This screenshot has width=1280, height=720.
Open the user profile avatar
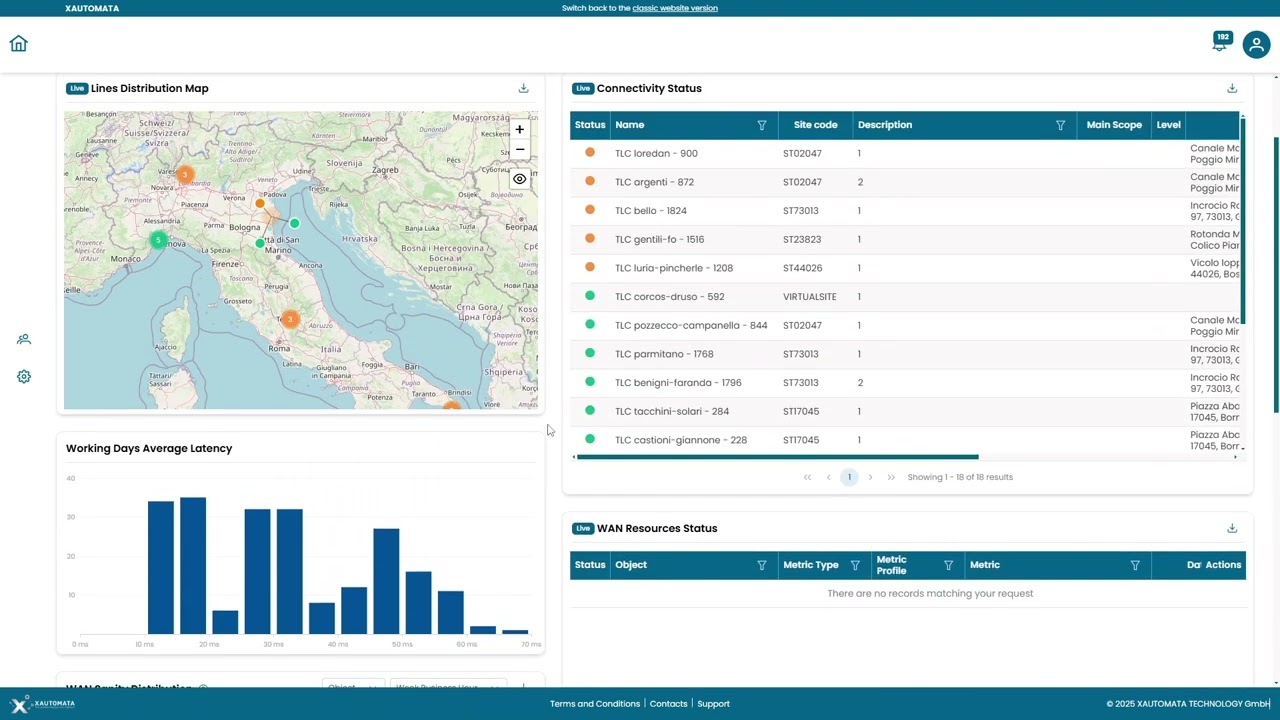1256,44
